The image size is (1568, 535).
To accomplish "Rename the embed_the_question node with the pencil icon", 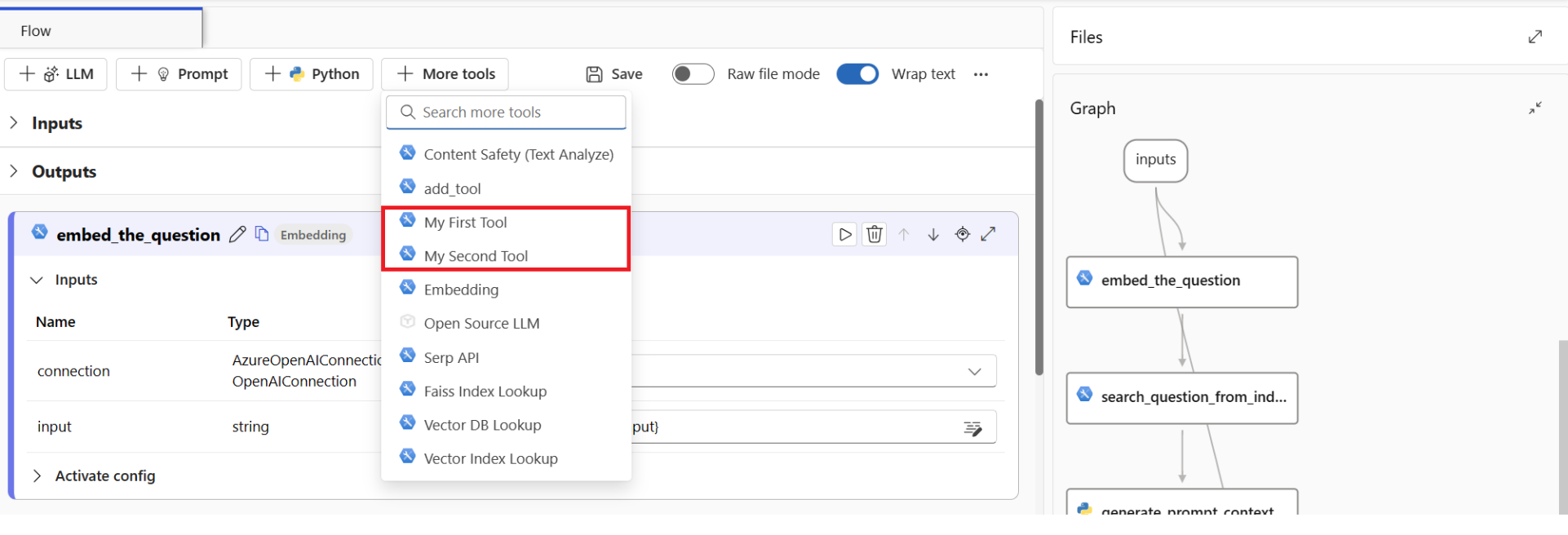I will pos(237,235).
